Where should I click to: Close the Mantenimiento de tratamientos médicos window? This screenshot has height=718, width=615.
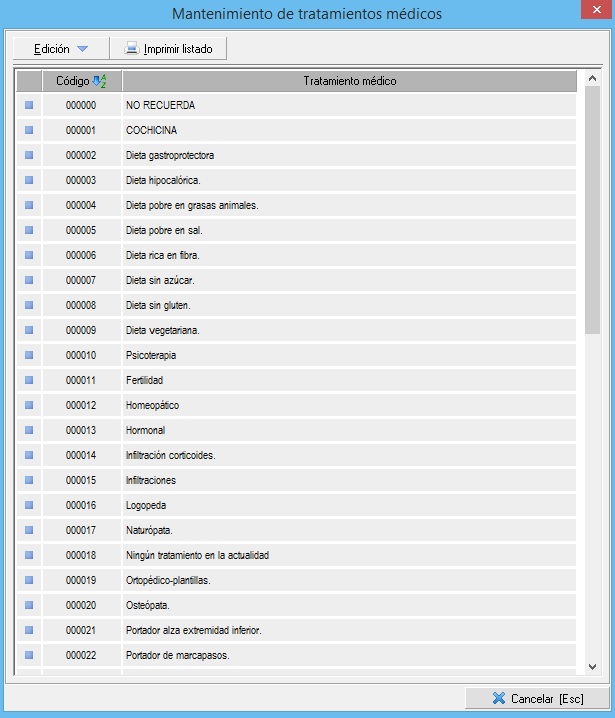point(596,10)
